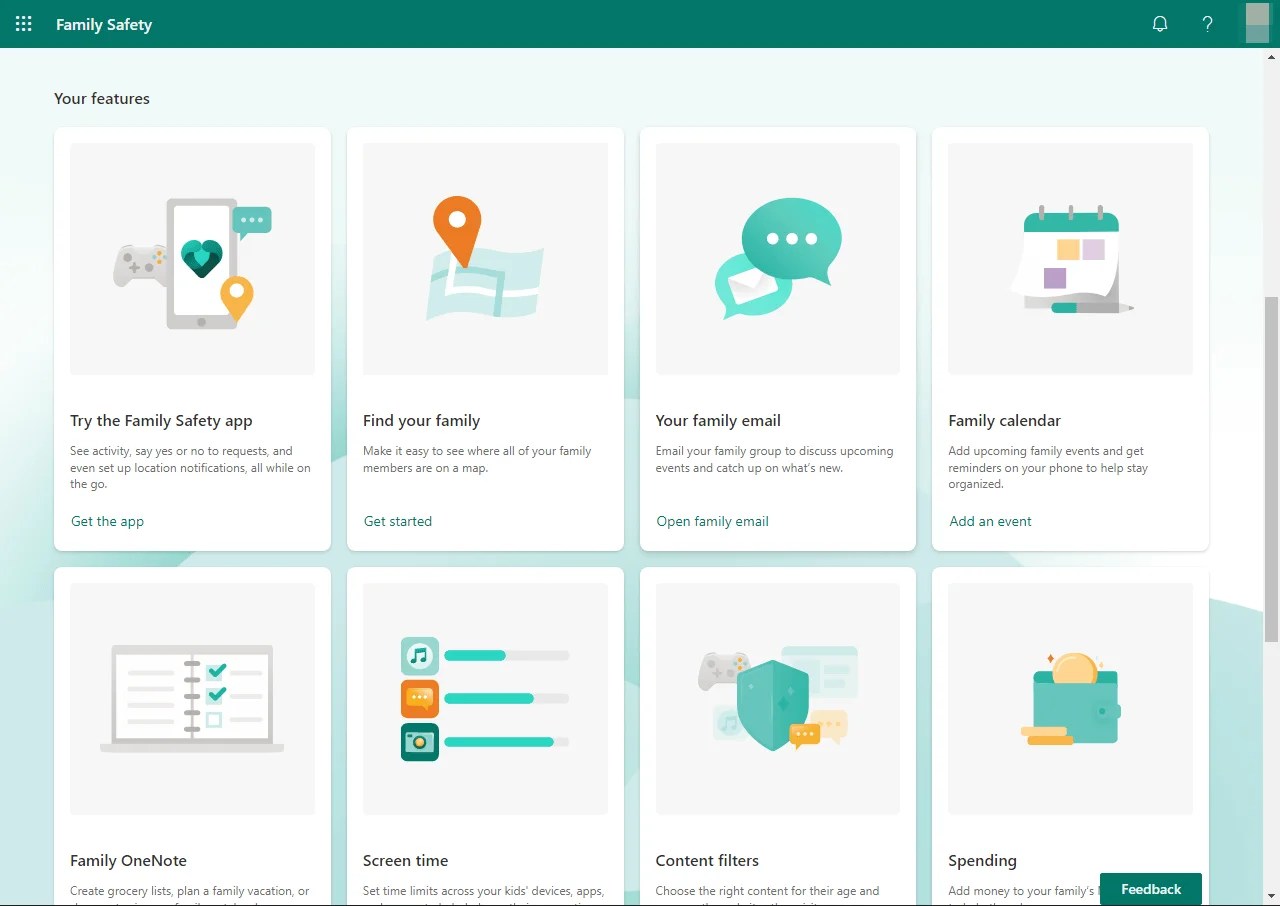
Task: Click the chat bubble illustration on Your family email
Action: [x=777, y=258]
